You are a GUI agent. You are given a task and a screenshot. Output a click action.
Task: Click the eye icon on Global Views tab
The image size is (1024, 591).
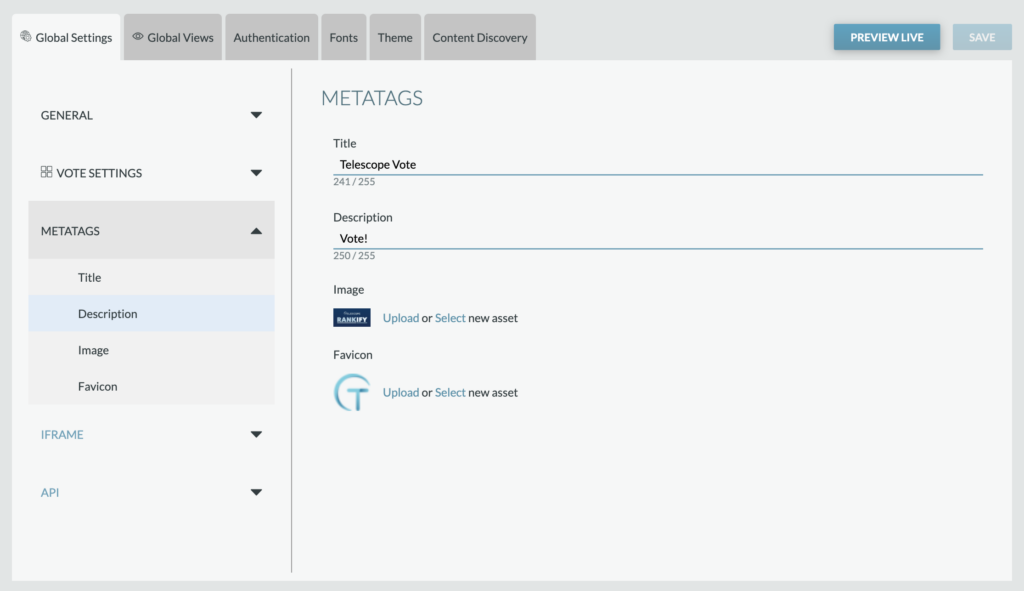pyautogui.click(x=138, y=37)
